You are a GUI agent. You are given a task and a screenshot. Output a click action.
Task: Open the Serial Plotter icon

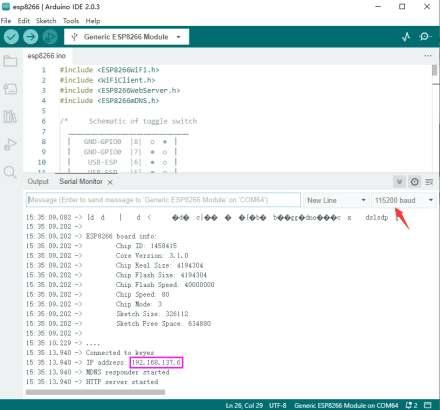(406, 37)
